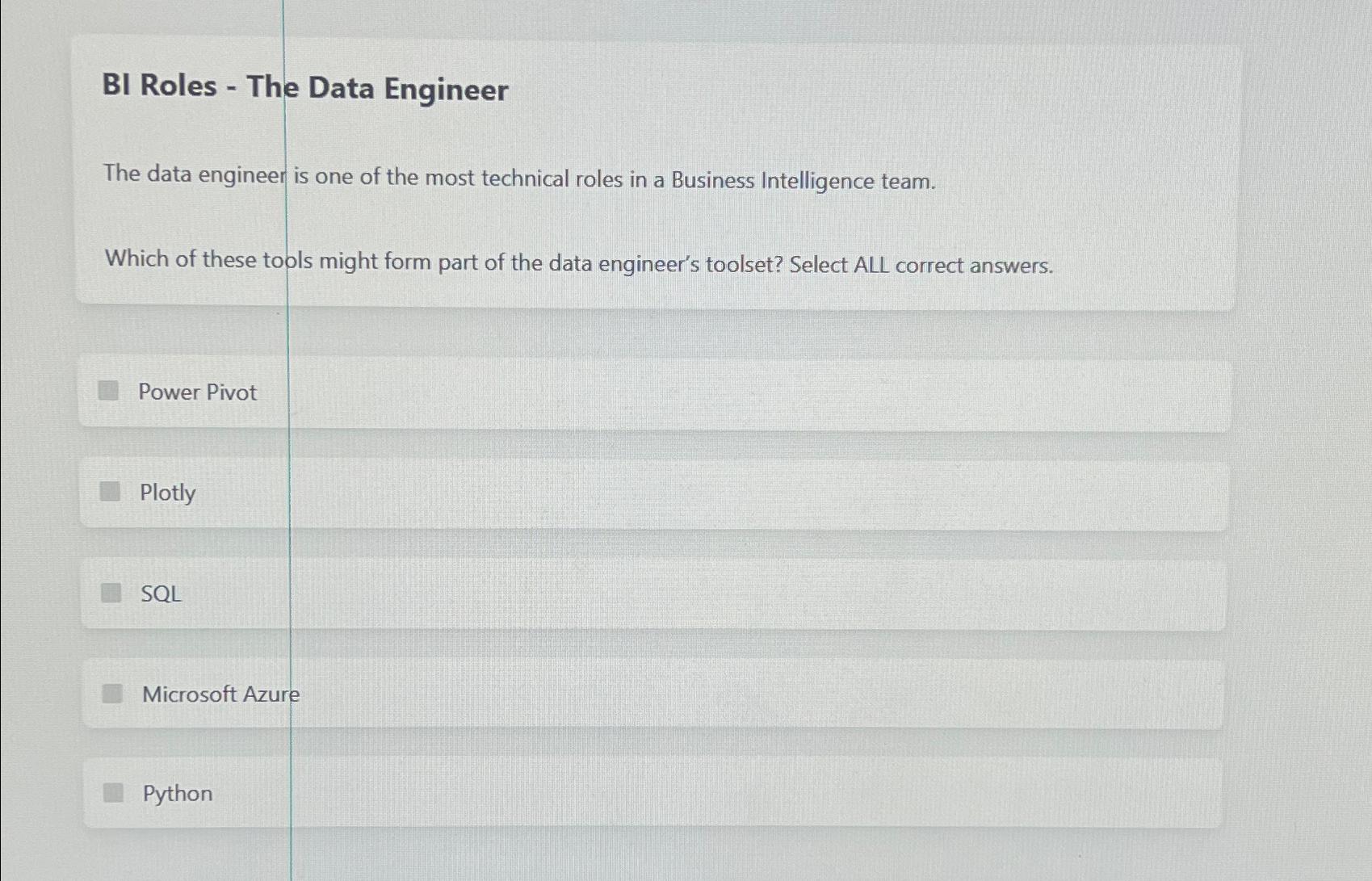Toggle Python as a correct answer
Viewport: 1372px width, 881px height.
tap(112, 793)
